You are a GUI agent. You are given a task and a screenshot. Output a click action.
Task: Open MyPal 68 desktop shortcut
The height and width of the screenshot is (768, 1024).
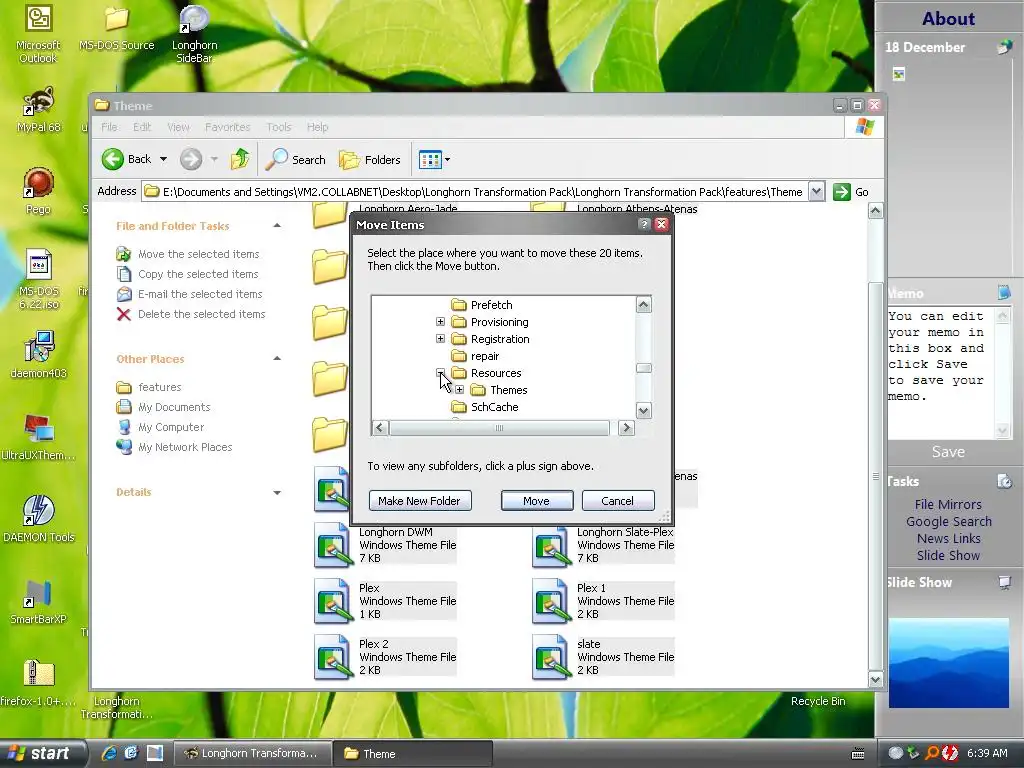click(39, 110)
